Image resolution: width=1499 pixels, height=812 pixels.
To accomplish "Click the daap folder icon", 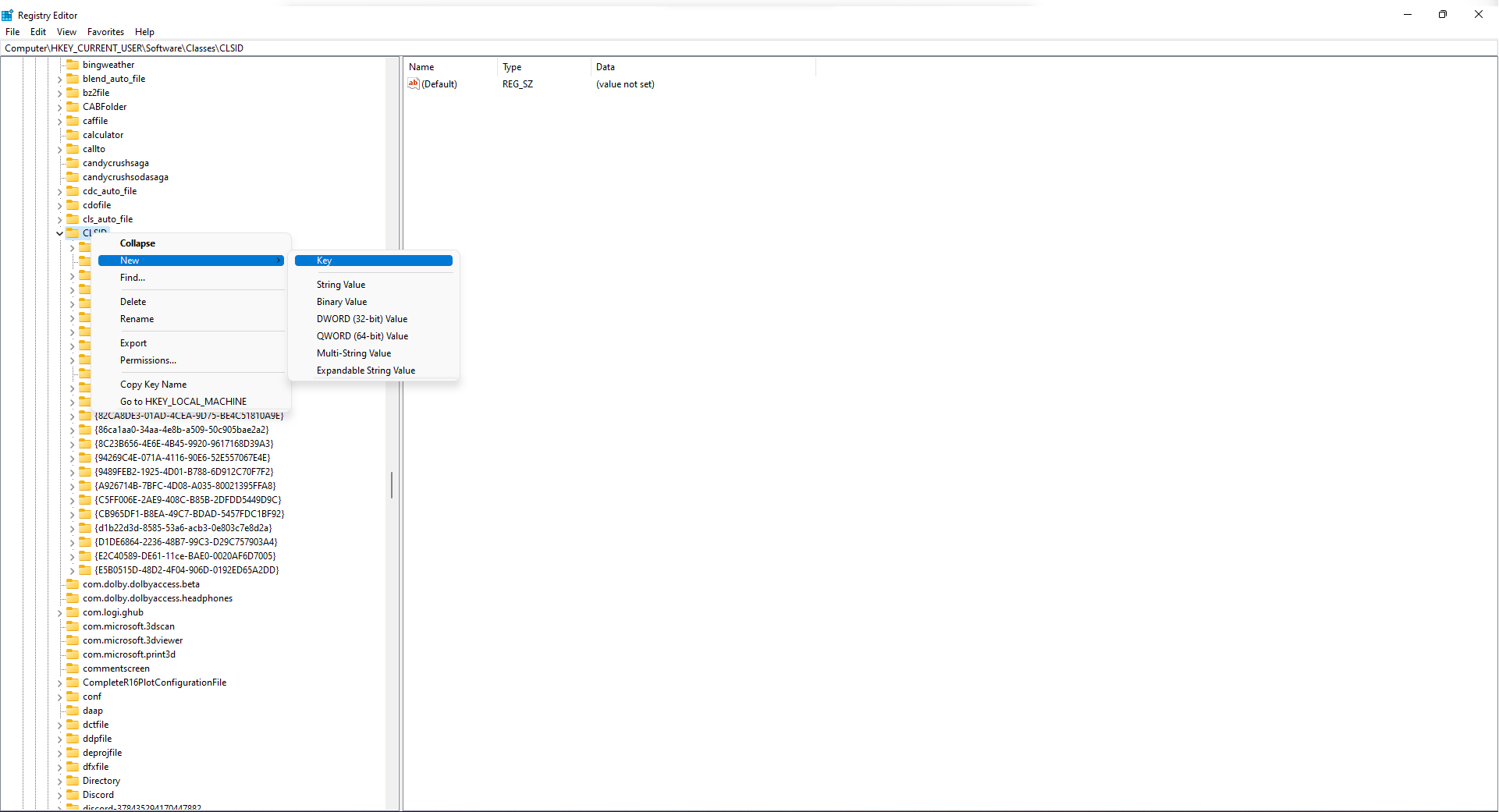I will pos(73,711).
